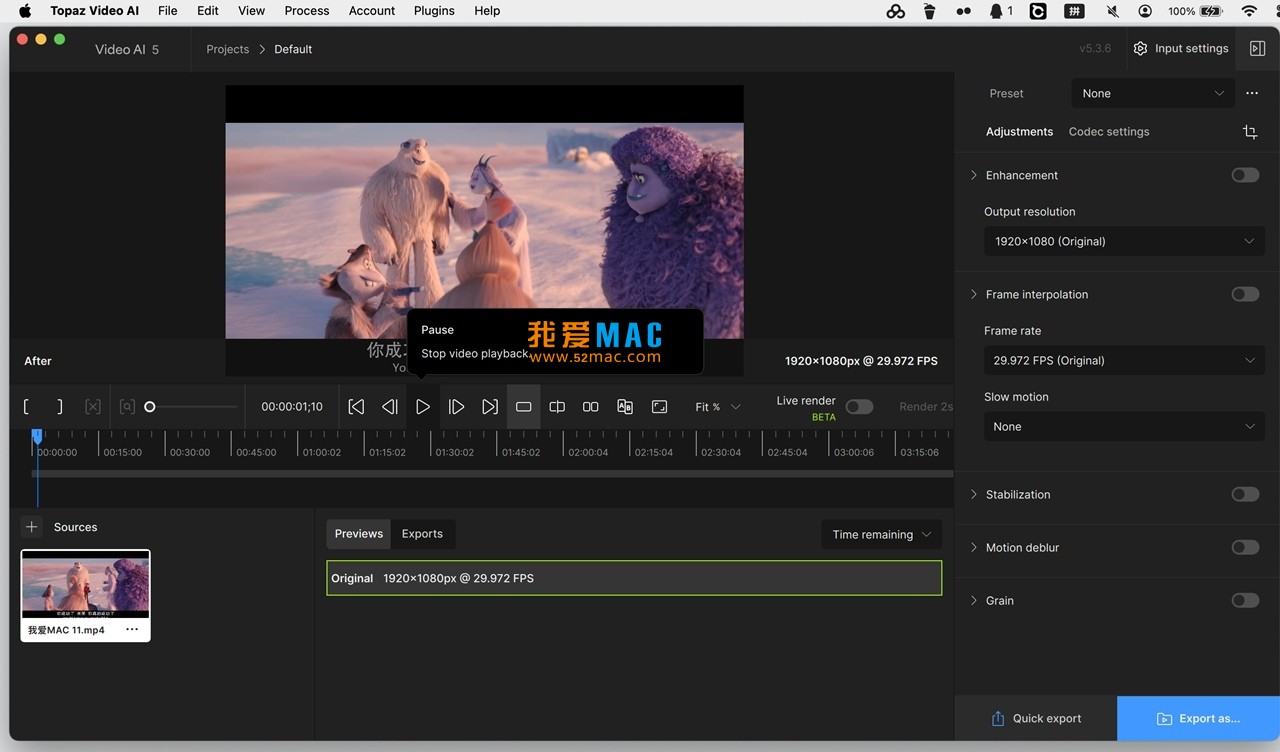The image size is (1280, 752).
Task: Expand the Frame interpolation section
Action: pos(974,294)
